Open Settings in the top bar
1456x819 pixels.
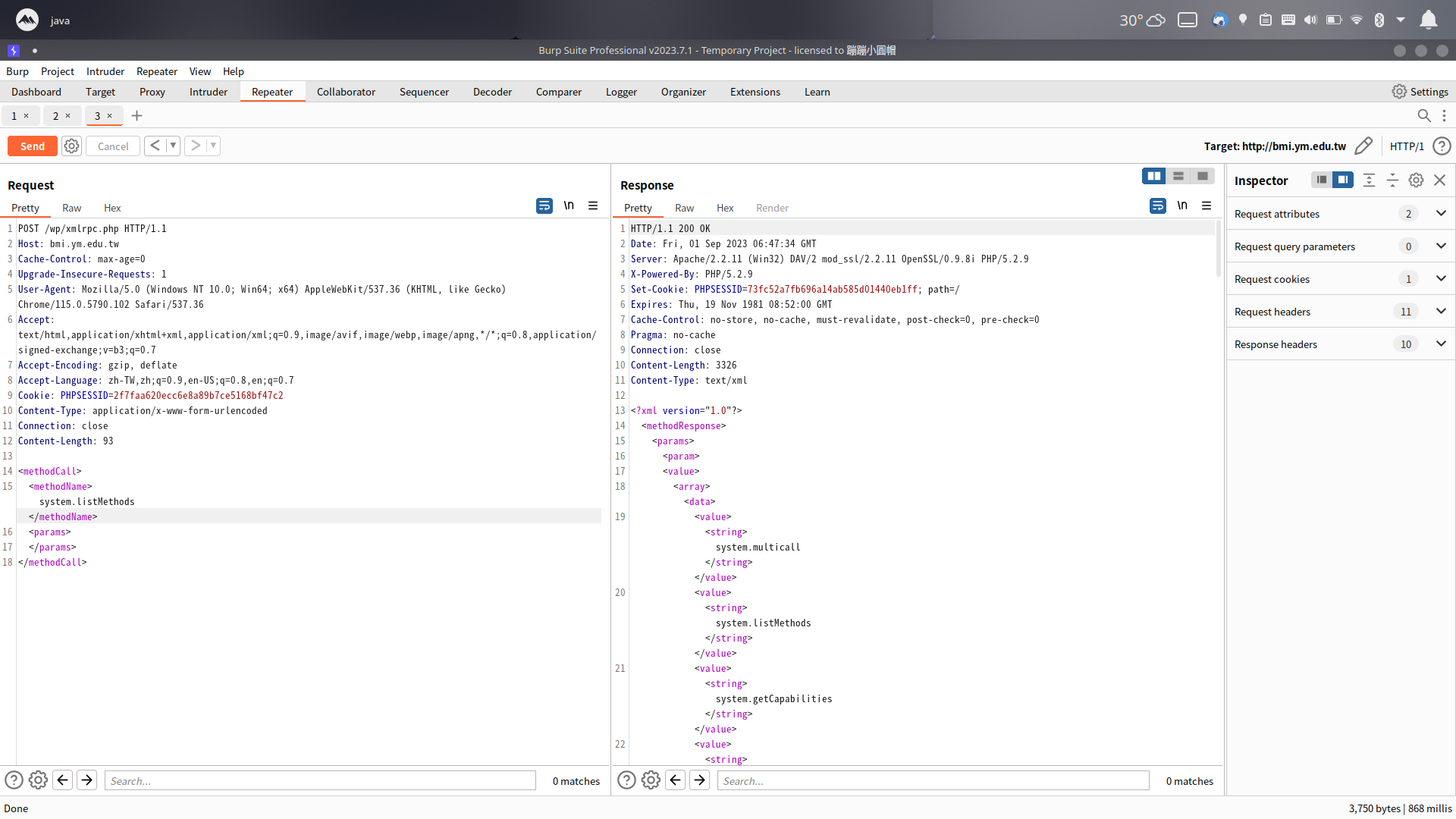pos(1420,92)
